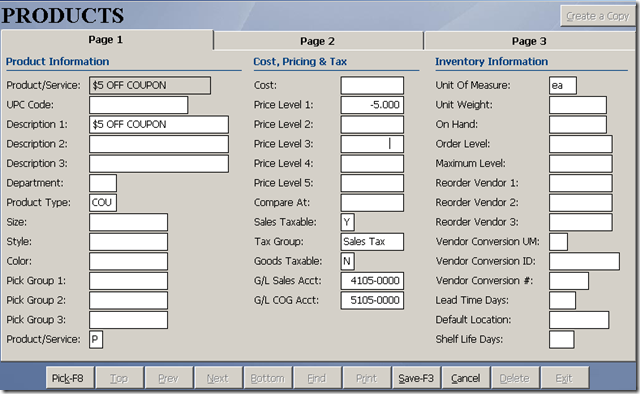This screenshot has height=394, width=640.
Task: Edit the G/L Sales Acct field
Action: pyautogui.click(x=372, y=281)
